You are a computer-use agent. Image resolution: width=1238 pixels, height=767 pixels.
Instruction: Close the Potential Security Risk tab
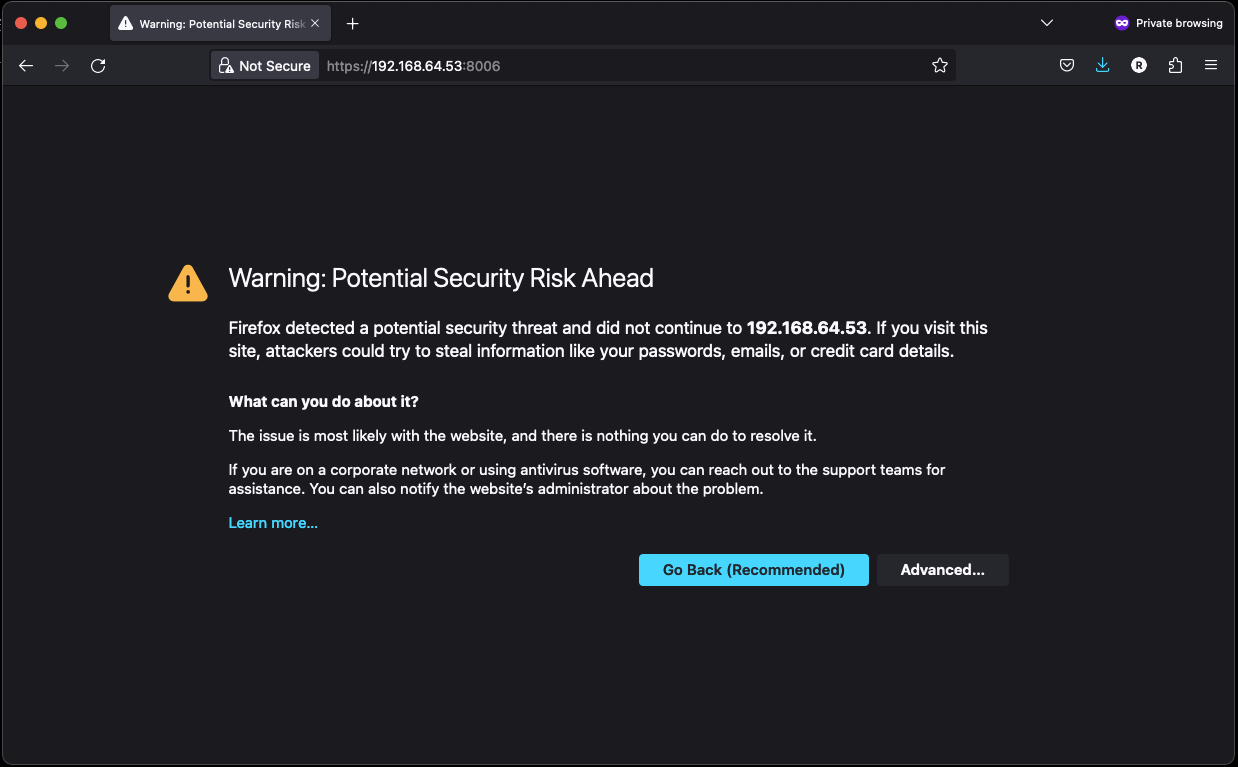[315, 23]
